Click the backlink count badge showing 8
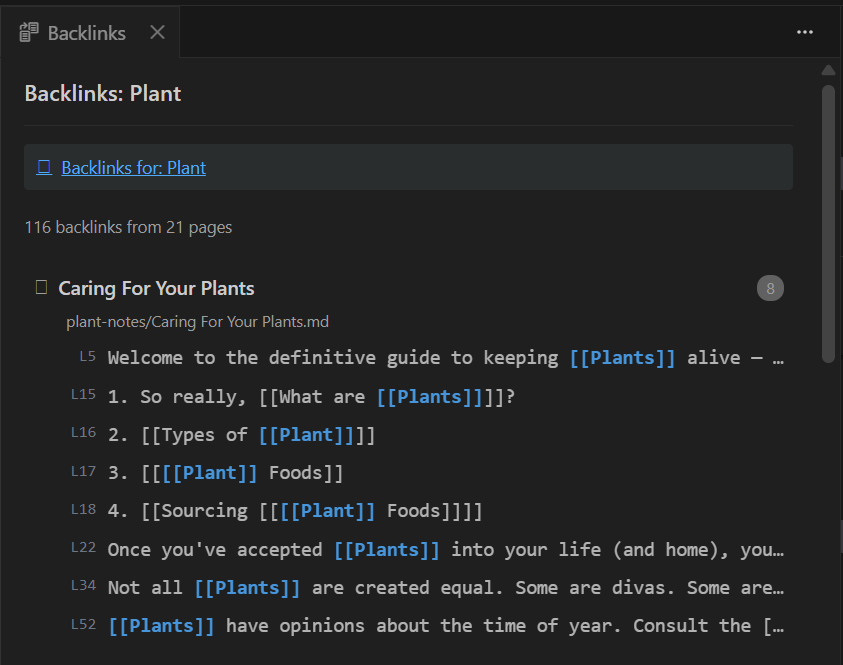The height and width of the screenshot is (665, 843). [x=770, y=288]
